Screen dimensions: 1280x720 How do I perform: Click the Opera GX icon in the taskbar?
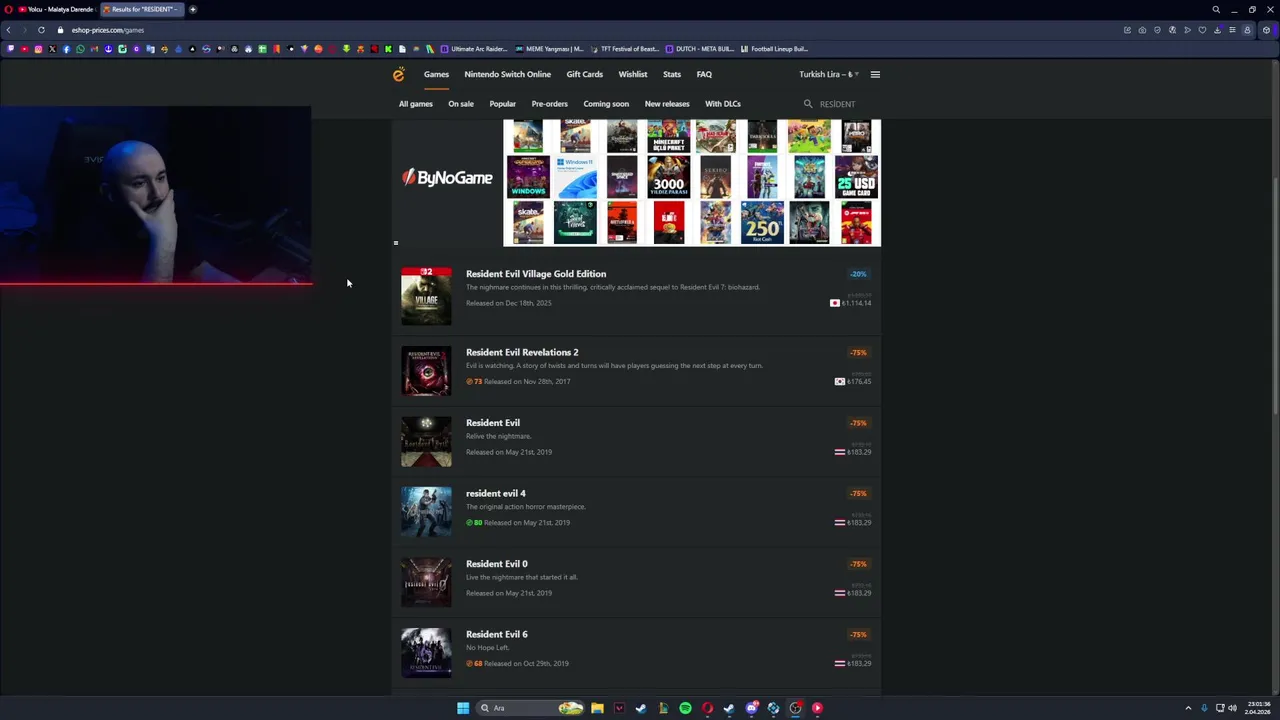(707, 708)
